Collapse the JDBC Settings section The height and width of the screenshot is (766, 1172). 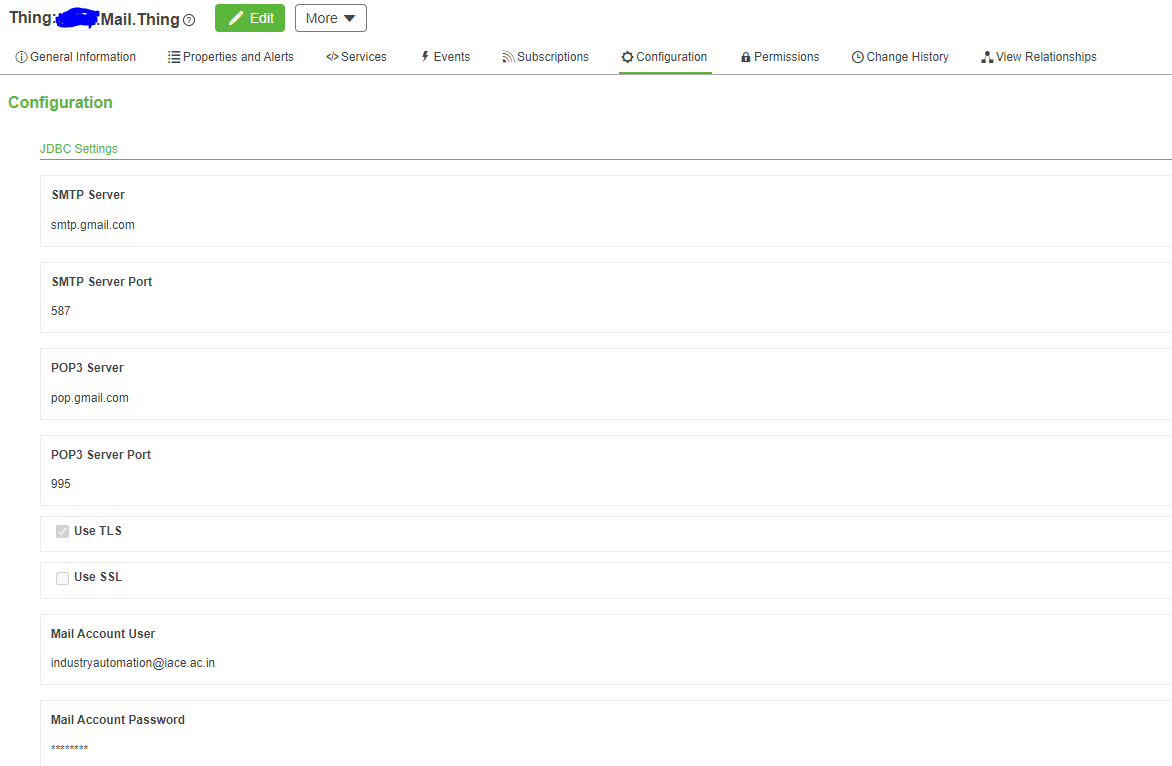pyautogui.click(x=78, y=148)
